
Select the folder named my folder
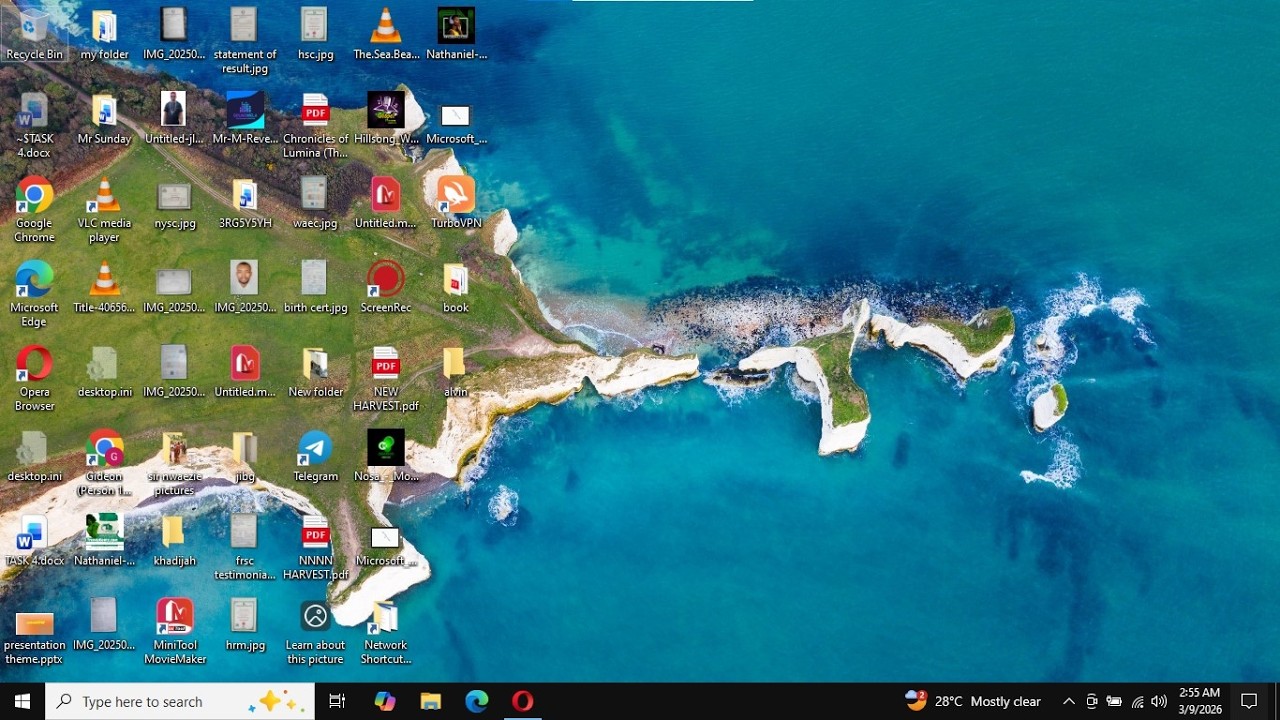click(104, 34)
